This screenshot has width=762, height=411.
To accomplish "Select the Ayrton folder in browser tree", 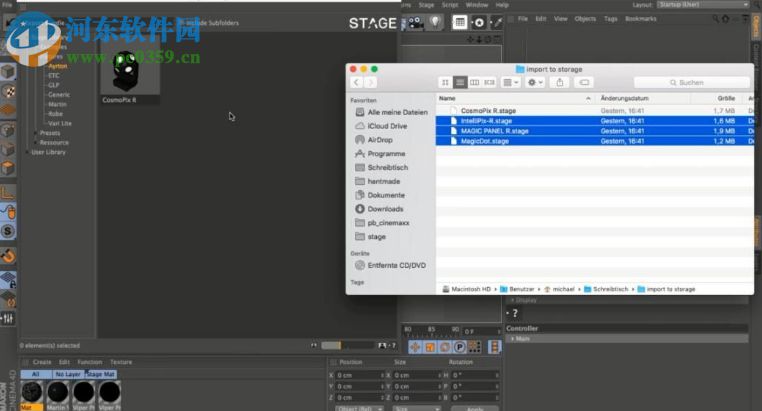I will point(57,66).
